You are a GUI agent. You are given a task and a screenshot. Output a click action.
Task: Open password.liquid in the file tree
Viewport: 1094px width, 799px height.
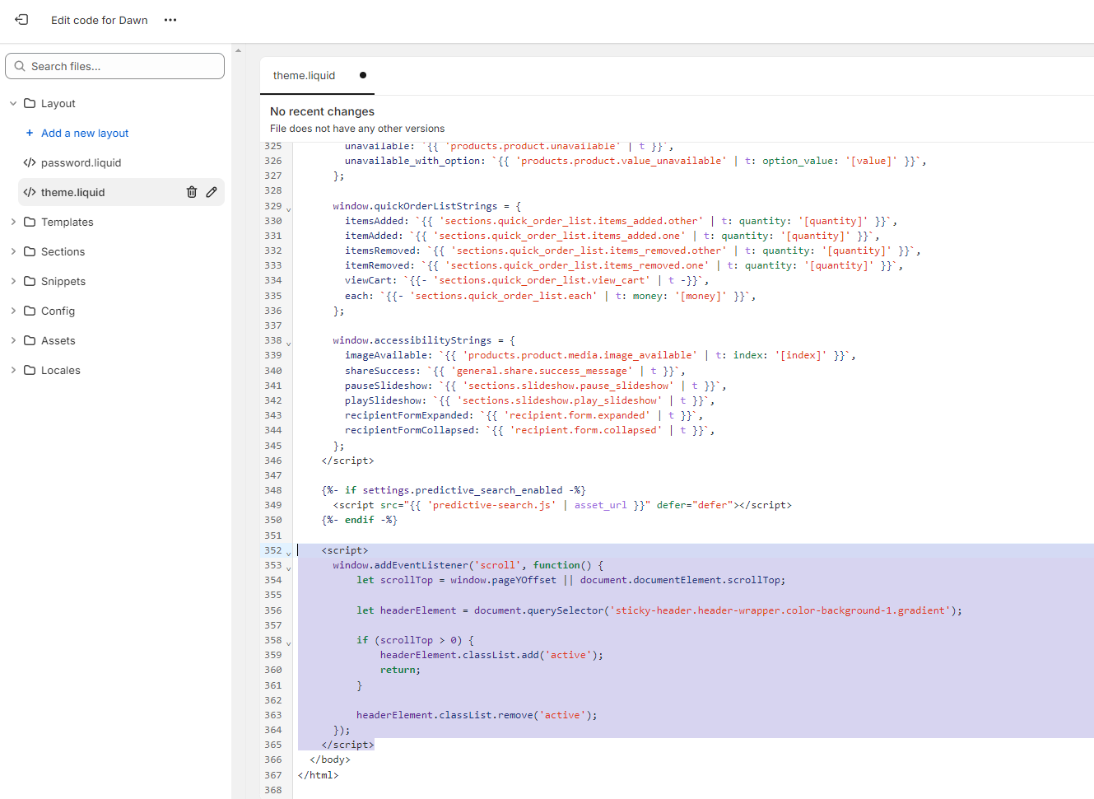click(x=80, y=163)
